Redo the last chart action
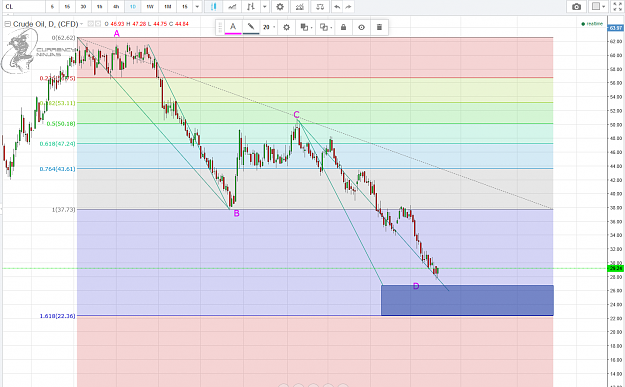 348,7
